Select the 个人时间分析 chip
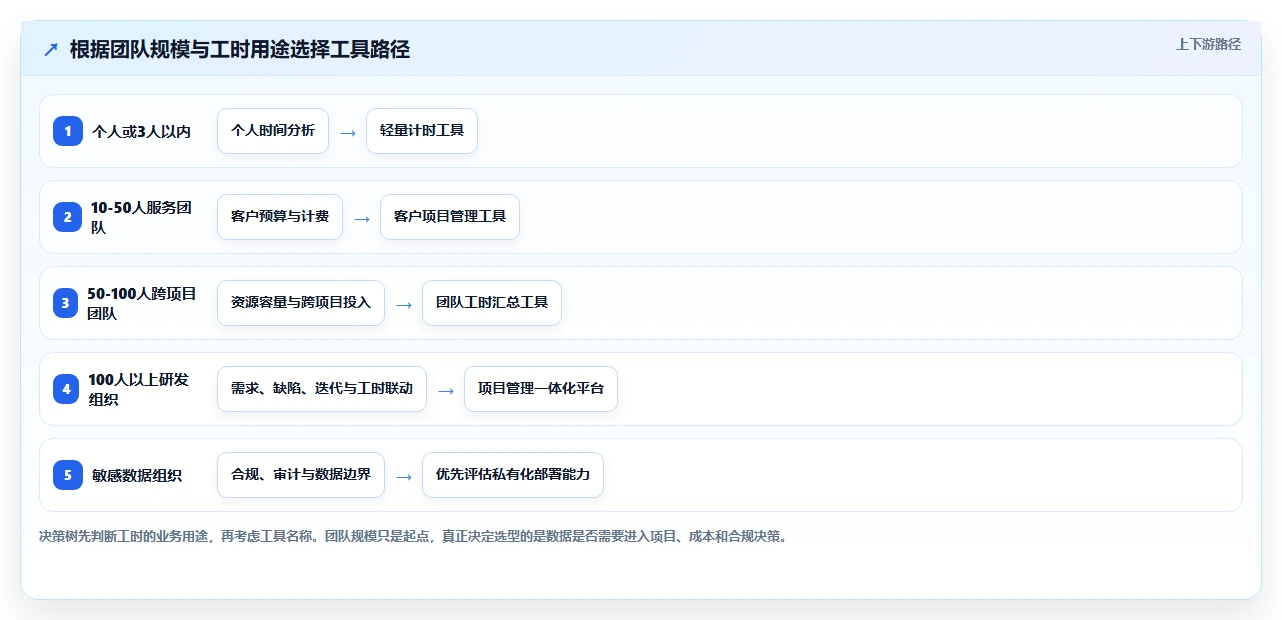 click(x=273, y=131)
